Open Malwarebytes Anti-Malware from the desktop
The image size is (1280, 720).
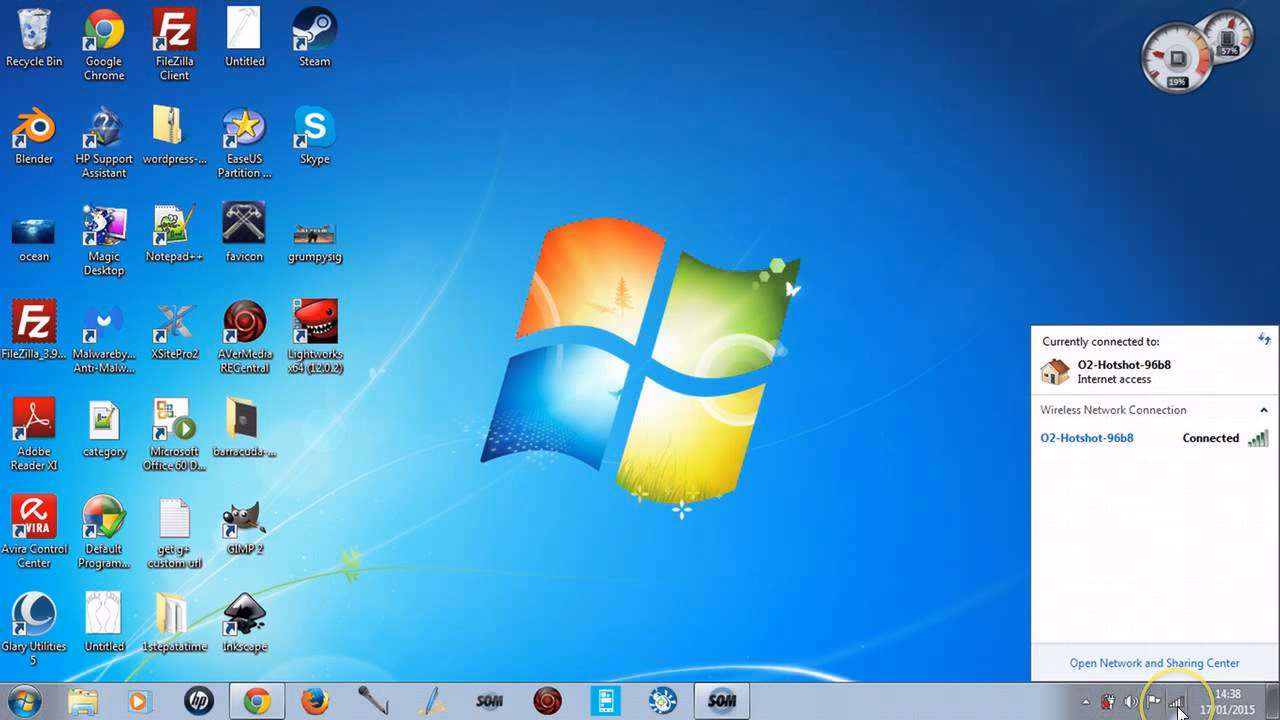pyautogui.click(x=103, y=330)
